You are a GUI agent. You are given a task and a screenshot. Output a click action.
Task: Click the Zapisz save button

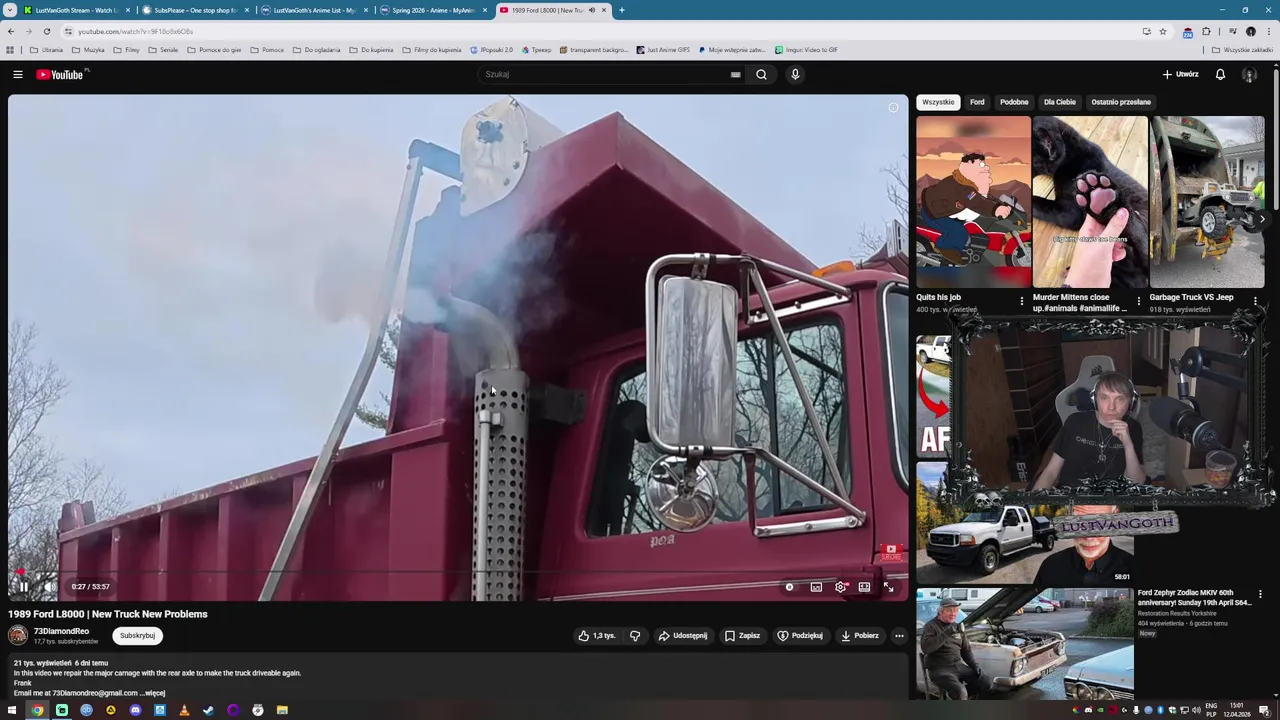[x=743, y=635]
